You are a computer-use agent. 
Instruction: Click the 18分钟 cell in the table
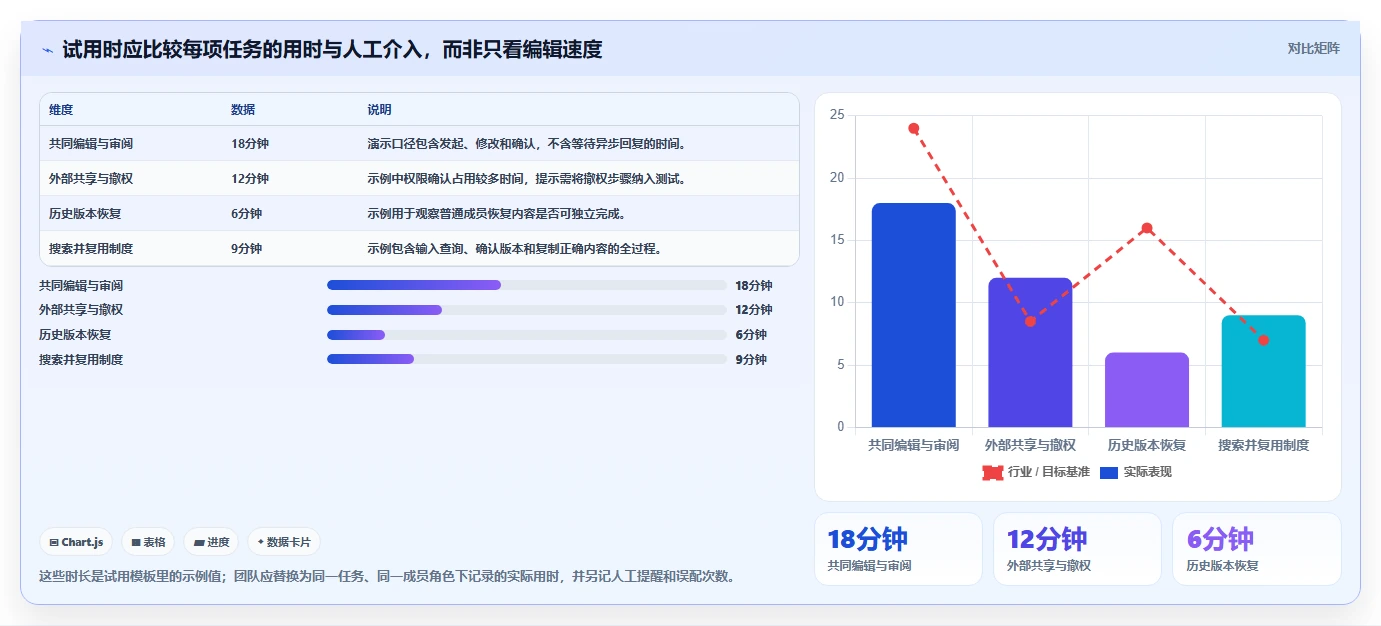coord(250,144)
